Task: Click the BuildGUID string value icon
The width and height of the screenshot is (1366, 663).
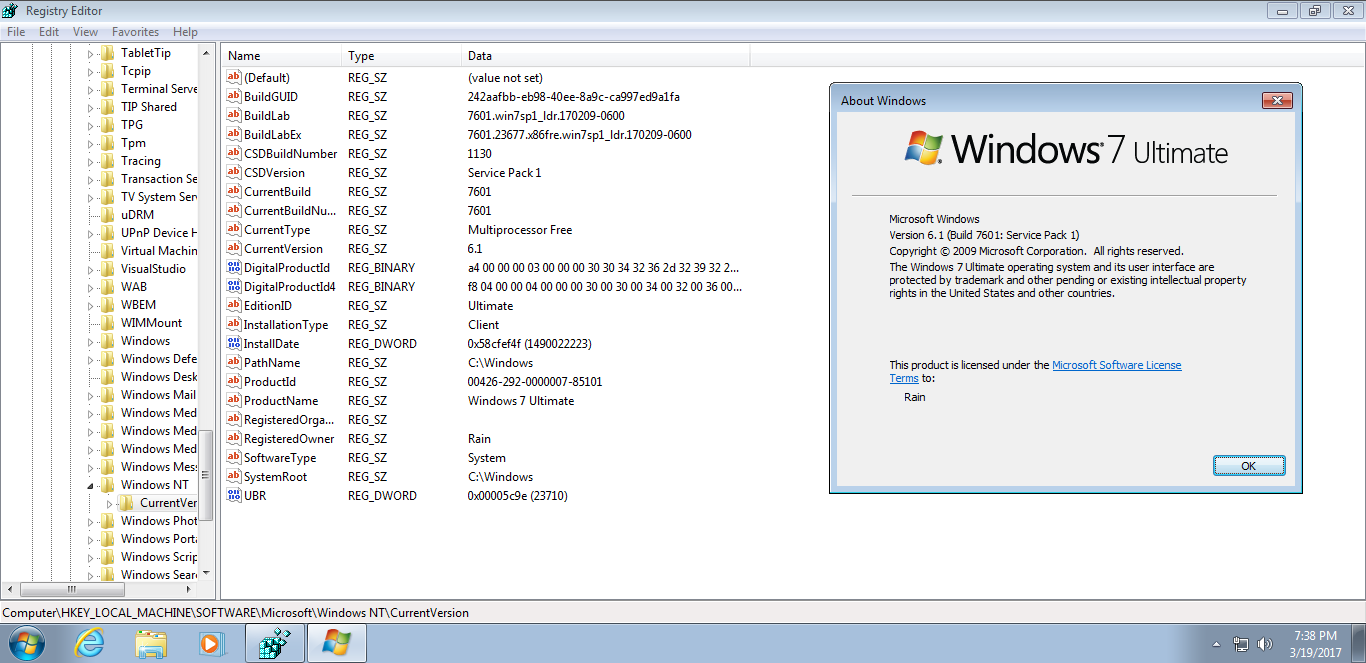Action: point(235,97)
